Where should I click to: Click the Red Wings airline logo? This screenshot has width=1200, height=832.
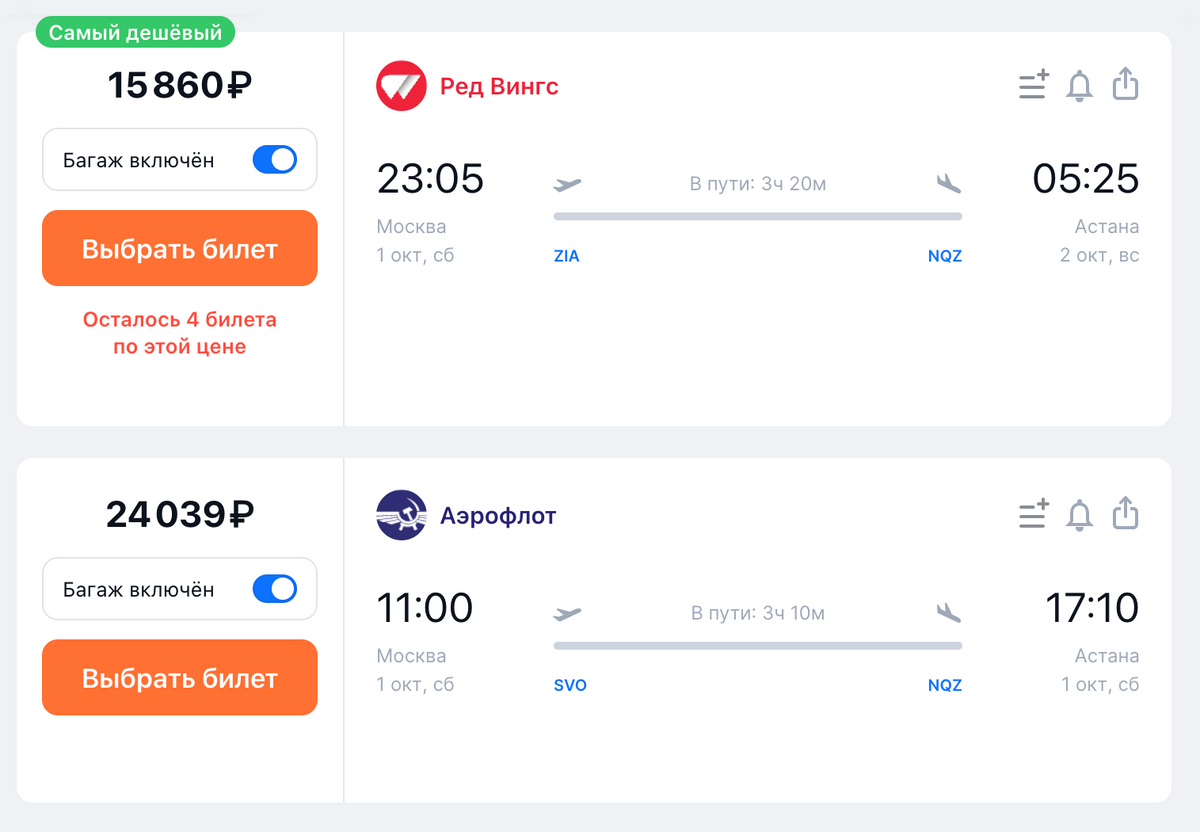pos(401,86)
